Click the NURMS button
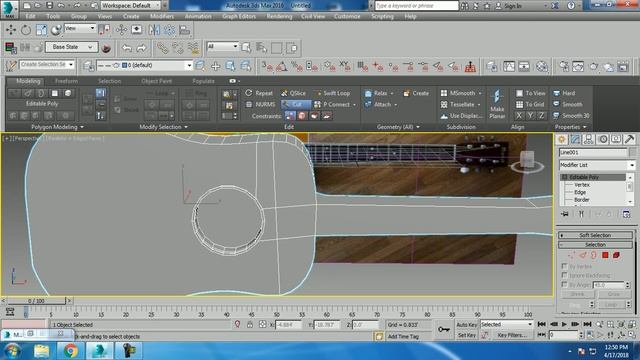The height and width of the screenshot is (360, 640). pyautogui.click(x=260, y=104)
